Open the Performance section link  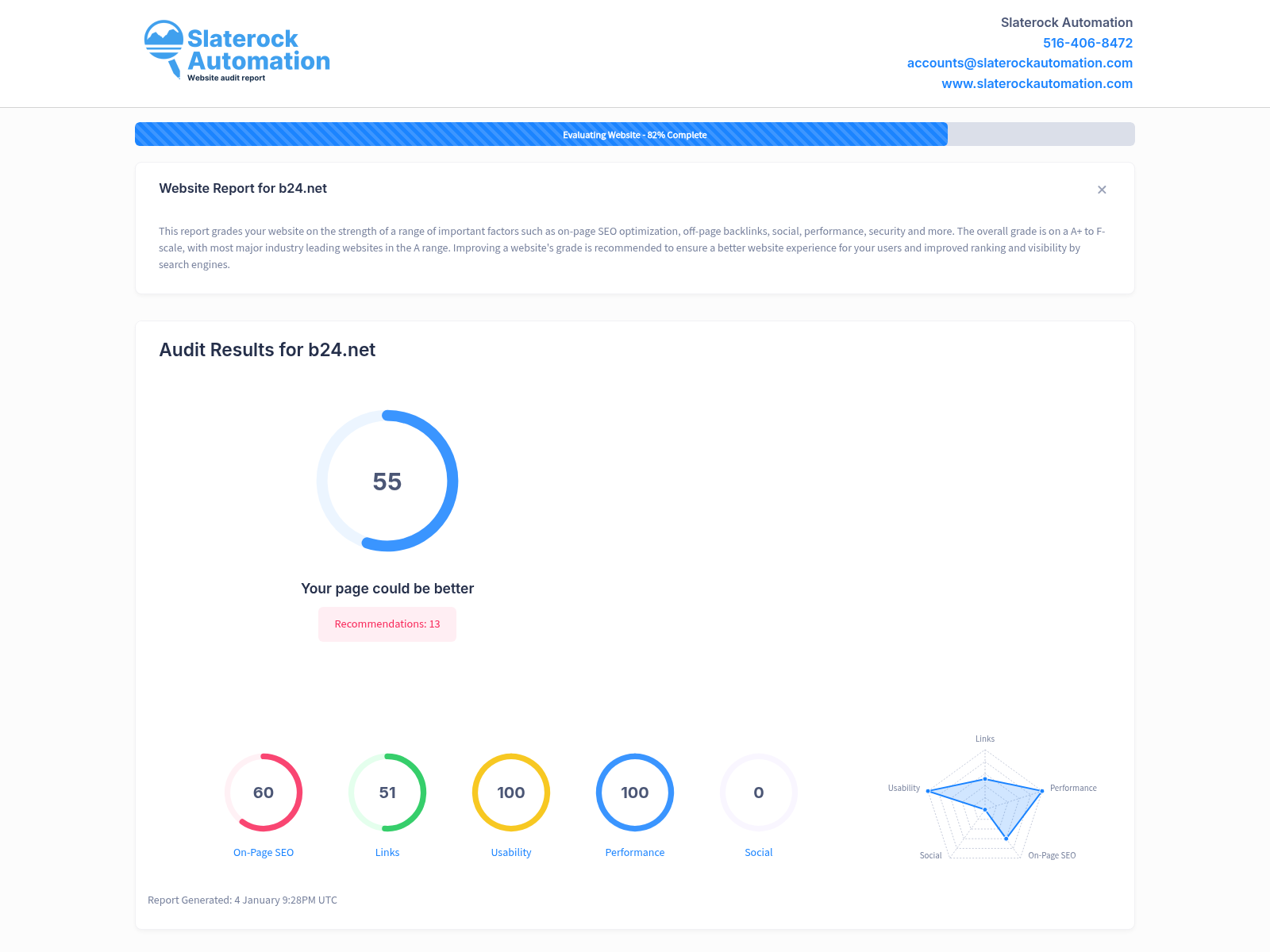[635, 852]
